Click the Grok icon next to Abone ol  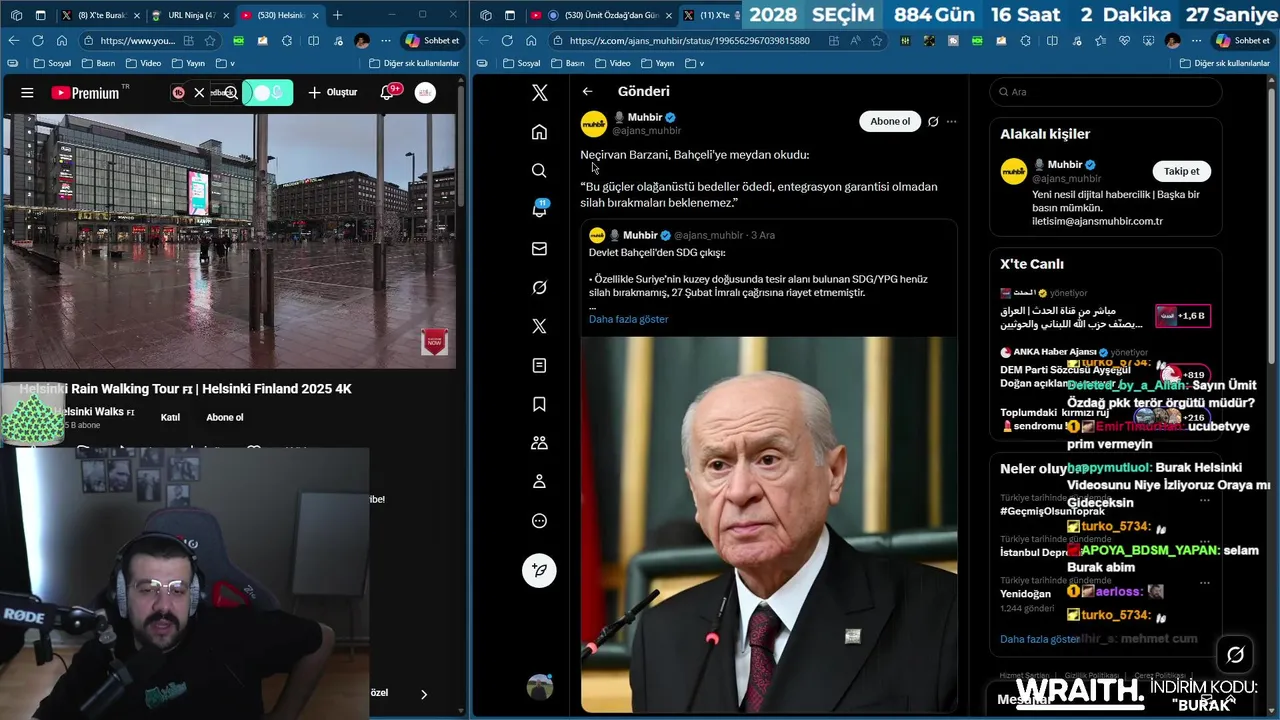click(933, 121)
